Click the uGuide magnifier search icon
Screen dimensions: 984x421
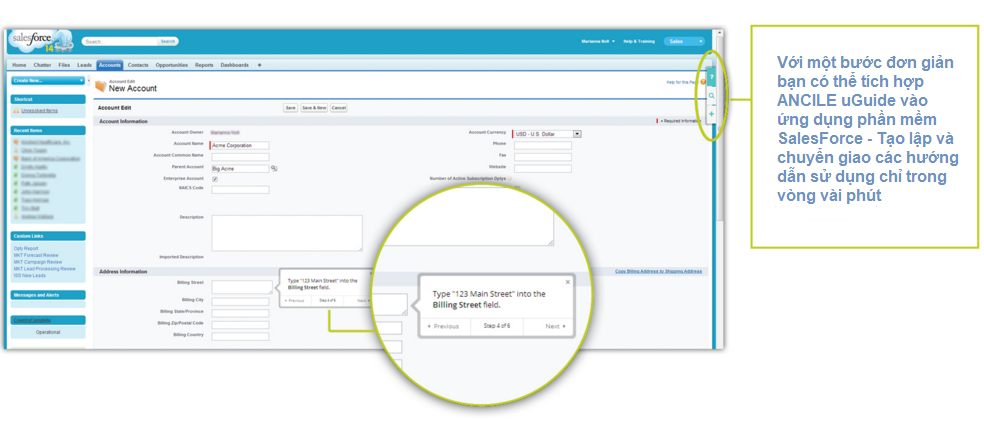point(712,96)
